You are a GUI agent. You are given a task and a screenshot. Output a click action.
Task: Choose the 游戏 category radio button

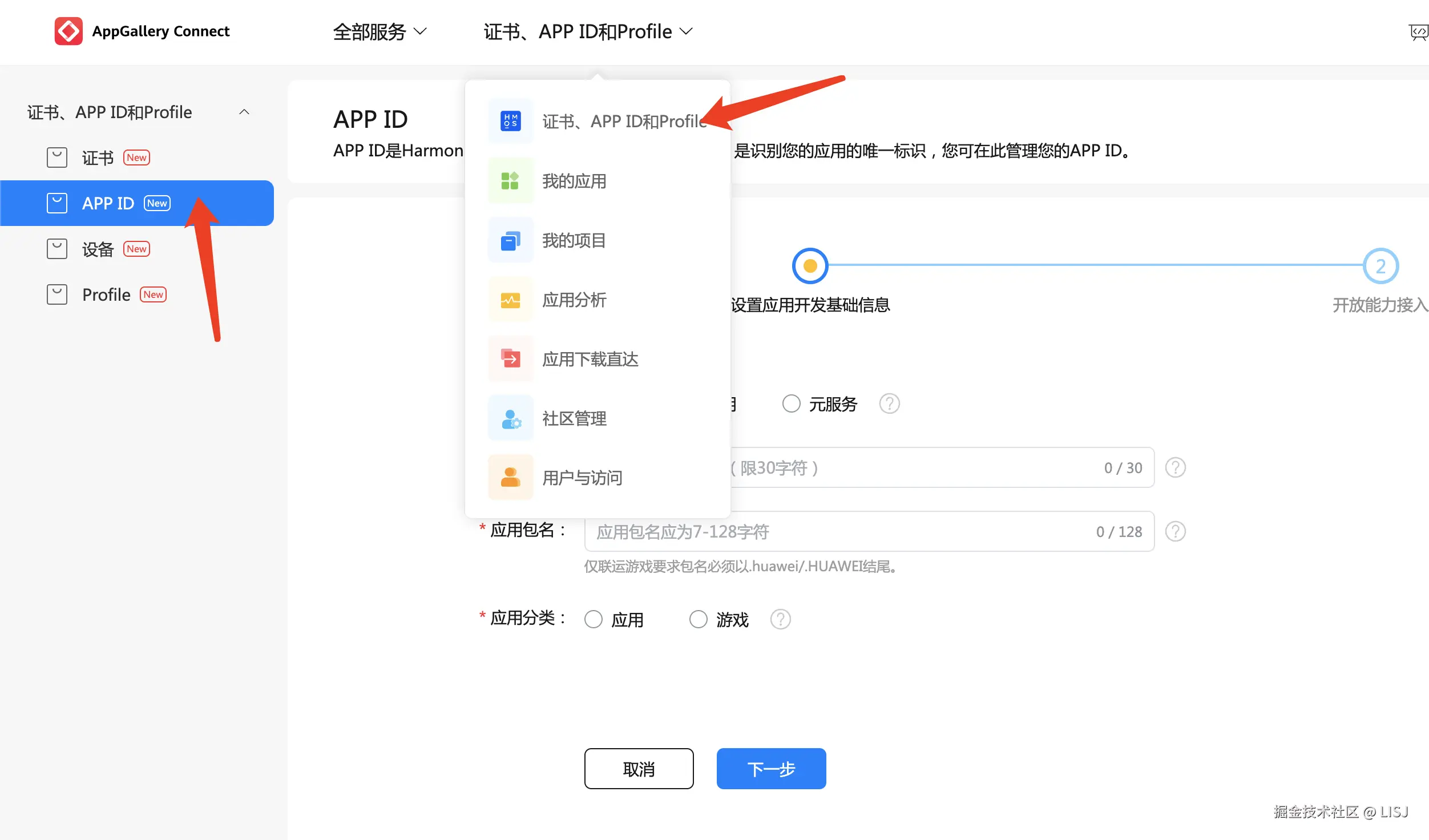(x=698, y=619)
